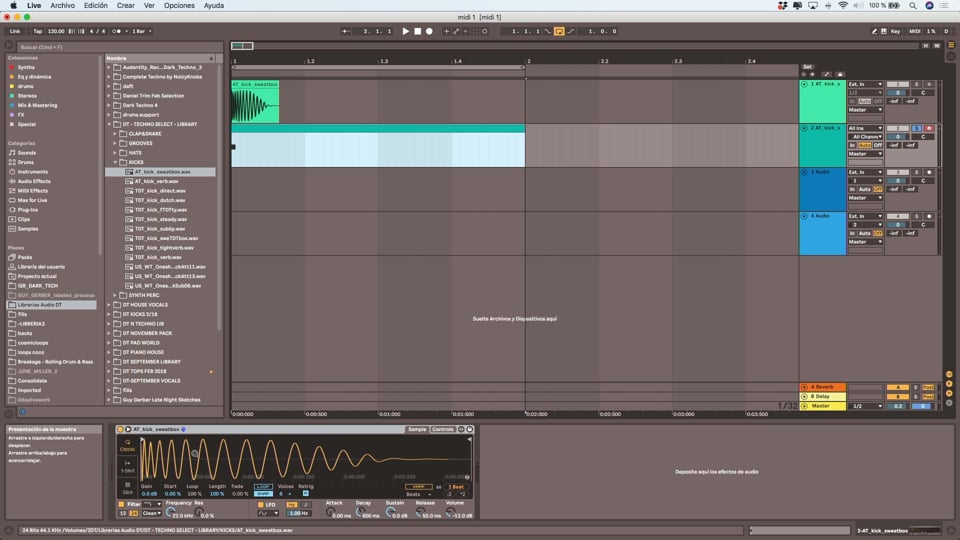960x540 pixels.
Task: Open Plug-Ins category
Action: point(28,210)
